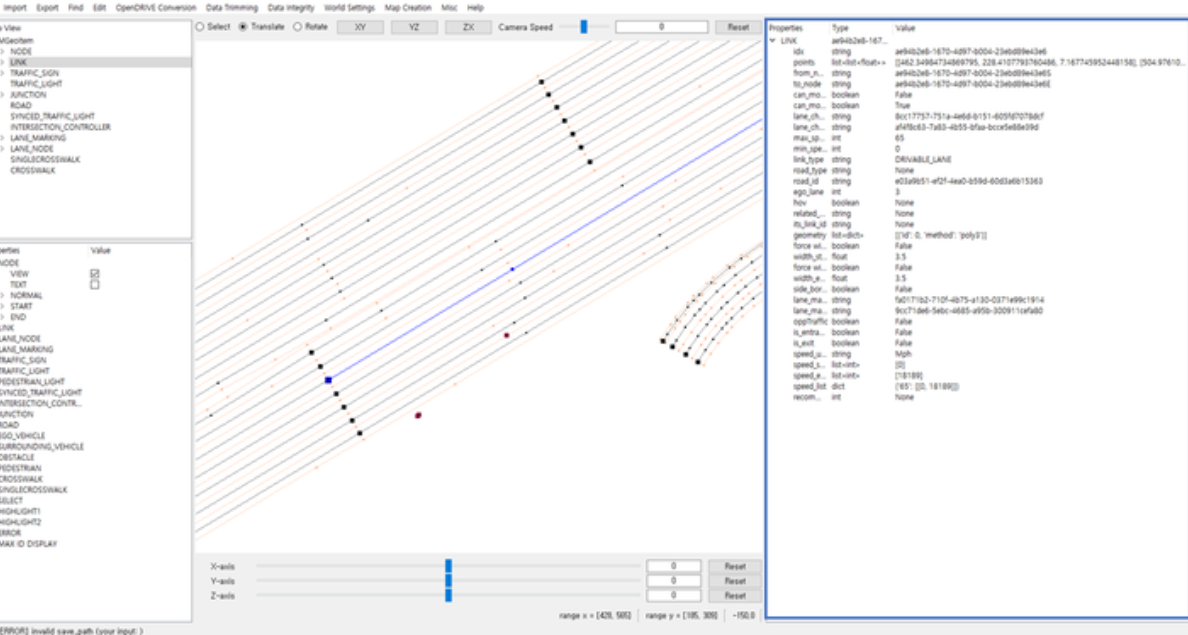Uncheck the NODE VIEW checkbox
The image size is (1188, 635).
[x=95, y=273]
